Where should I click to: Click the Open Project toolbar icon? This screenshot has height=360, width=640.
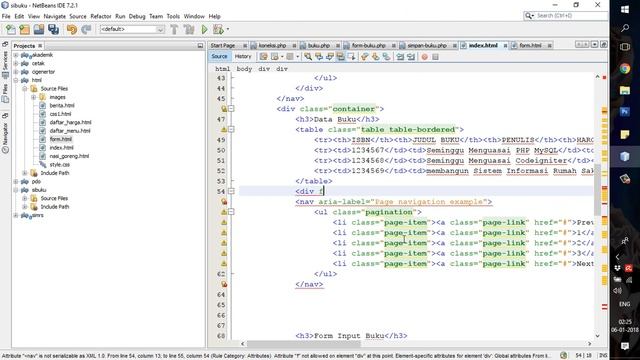coord(39,29)
